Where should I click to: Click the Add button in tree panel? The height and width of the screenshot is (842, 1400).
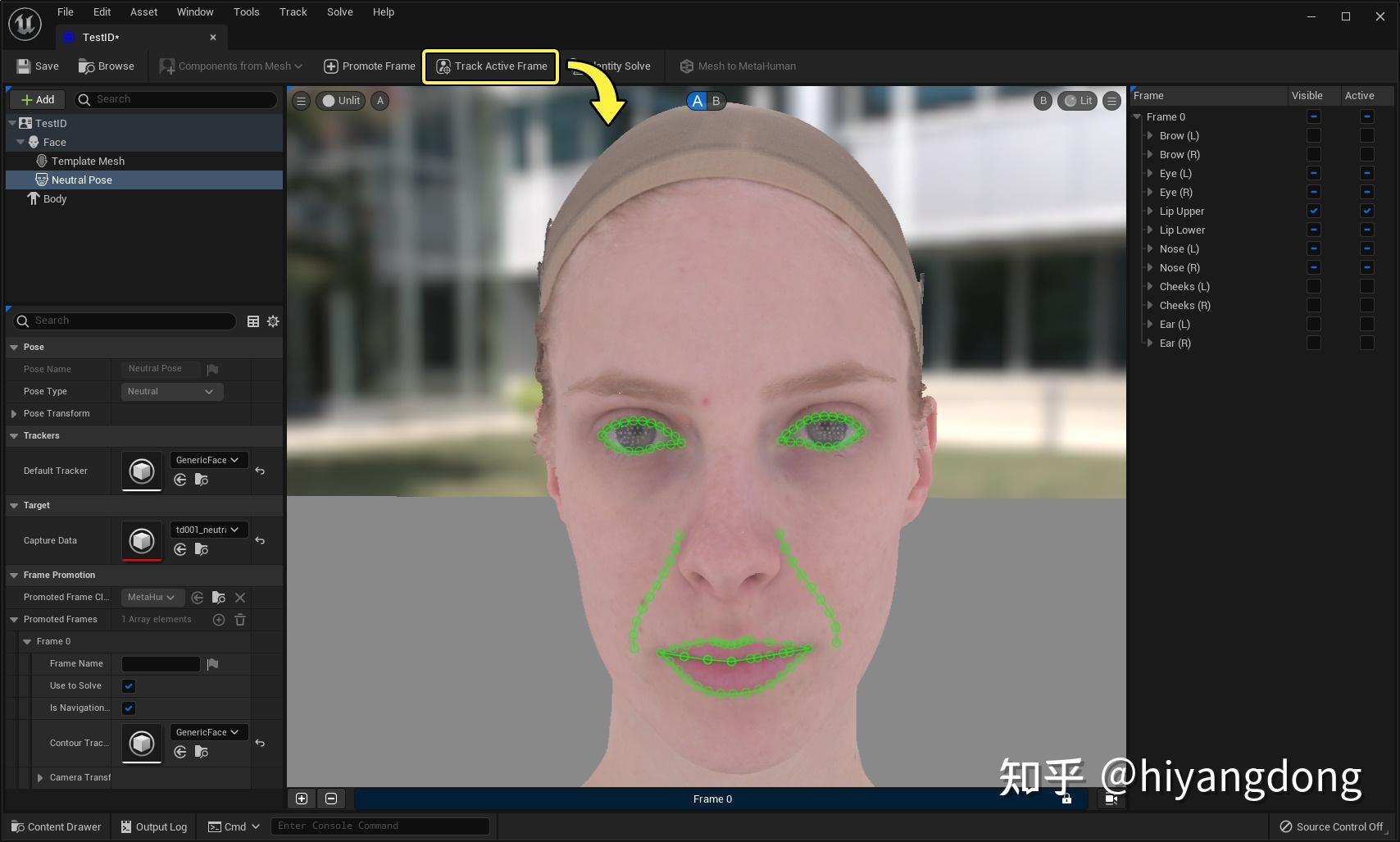pos(38,99)
